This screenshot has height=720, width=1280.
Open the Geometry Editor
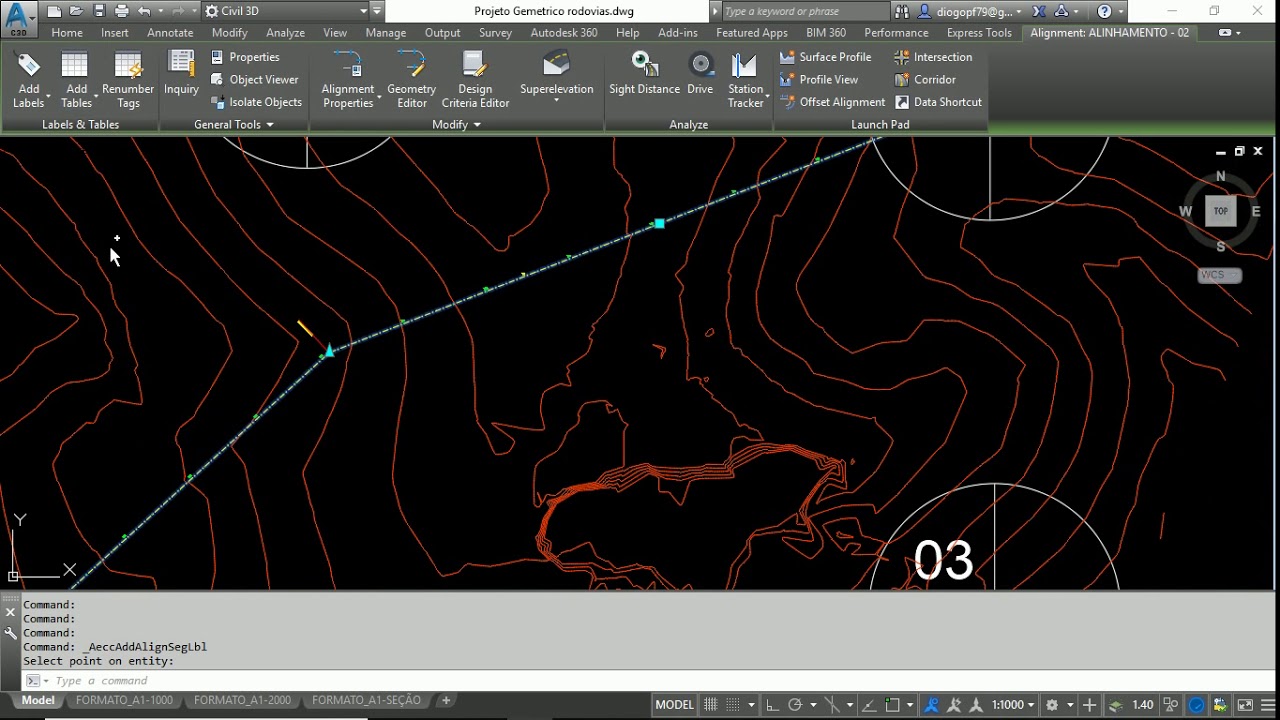411,80
